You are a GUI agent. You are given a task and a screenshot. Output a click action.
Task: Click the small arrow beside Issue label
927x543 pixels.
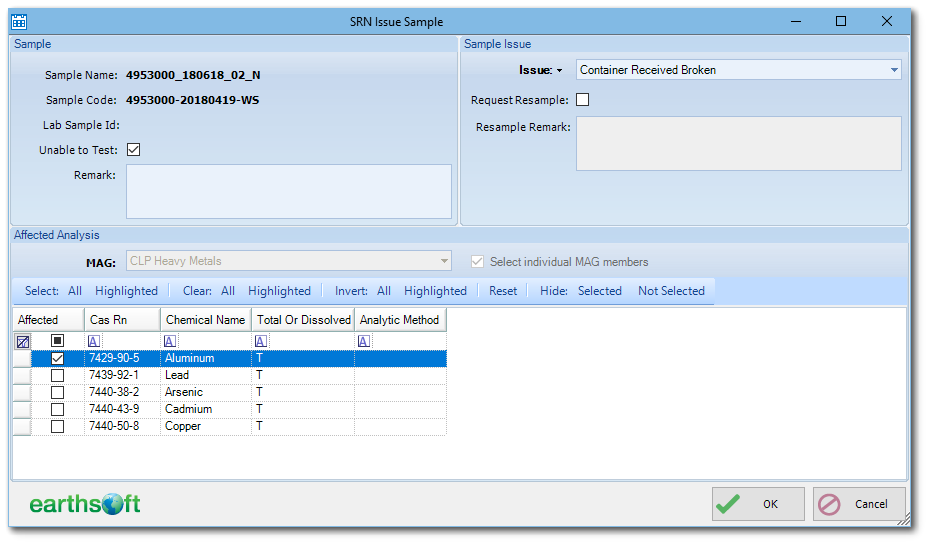coord(559,70)
